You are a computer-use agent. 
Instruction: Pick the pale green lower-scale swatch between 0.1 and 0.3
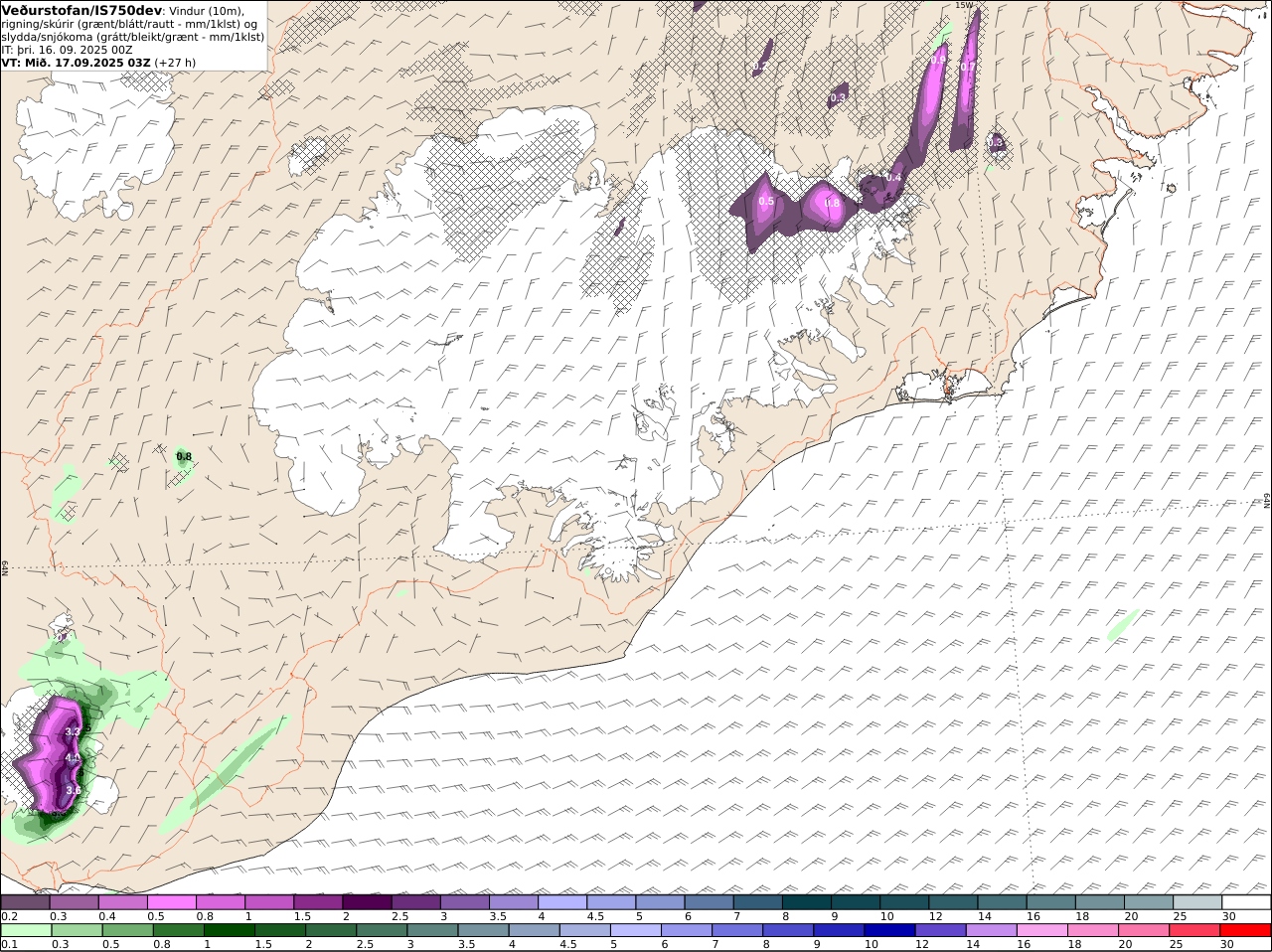point(25,931)
